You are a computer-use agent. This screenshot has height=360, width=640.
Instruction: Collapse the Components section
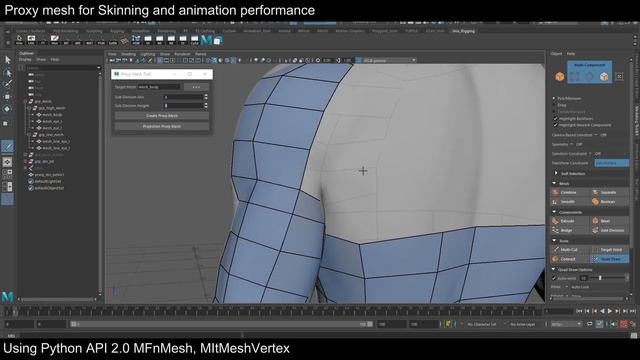(554, 212)
